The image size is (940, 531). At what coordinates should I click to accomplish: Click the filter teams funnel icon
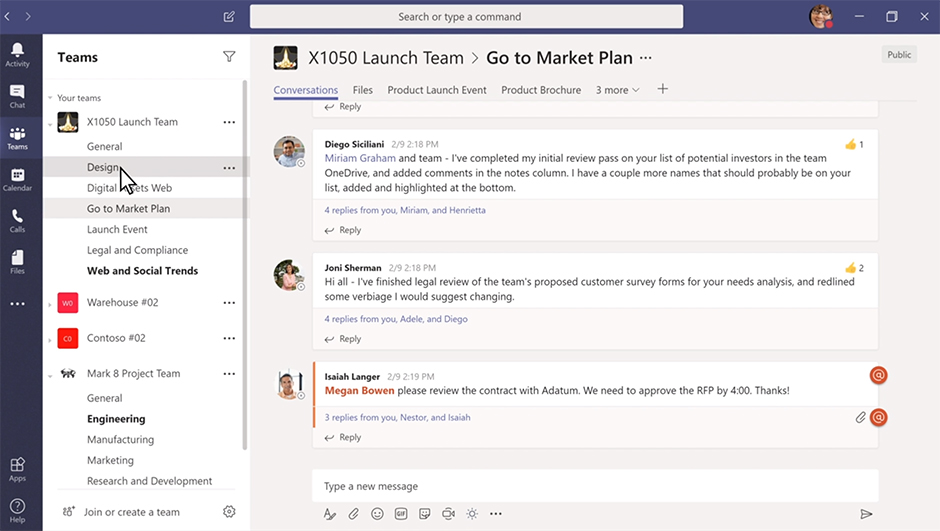229,57
